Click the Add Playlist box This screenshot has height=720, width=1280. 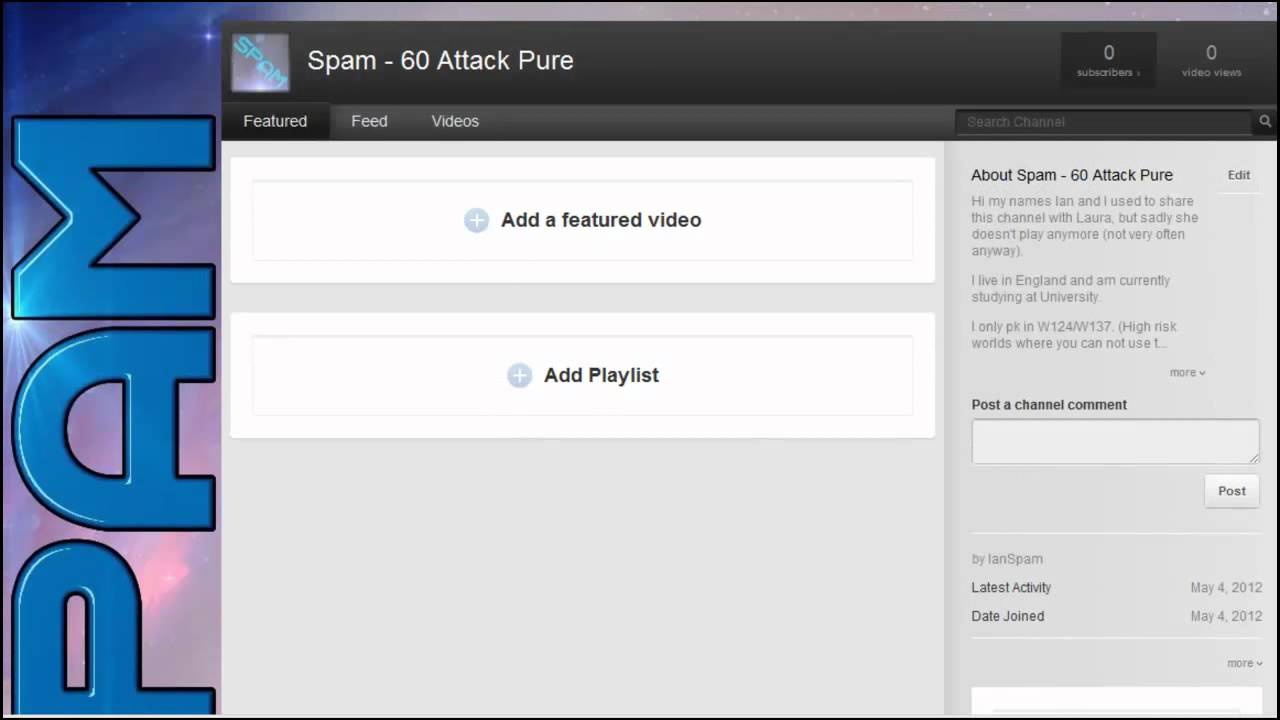(x=583, y=375)
